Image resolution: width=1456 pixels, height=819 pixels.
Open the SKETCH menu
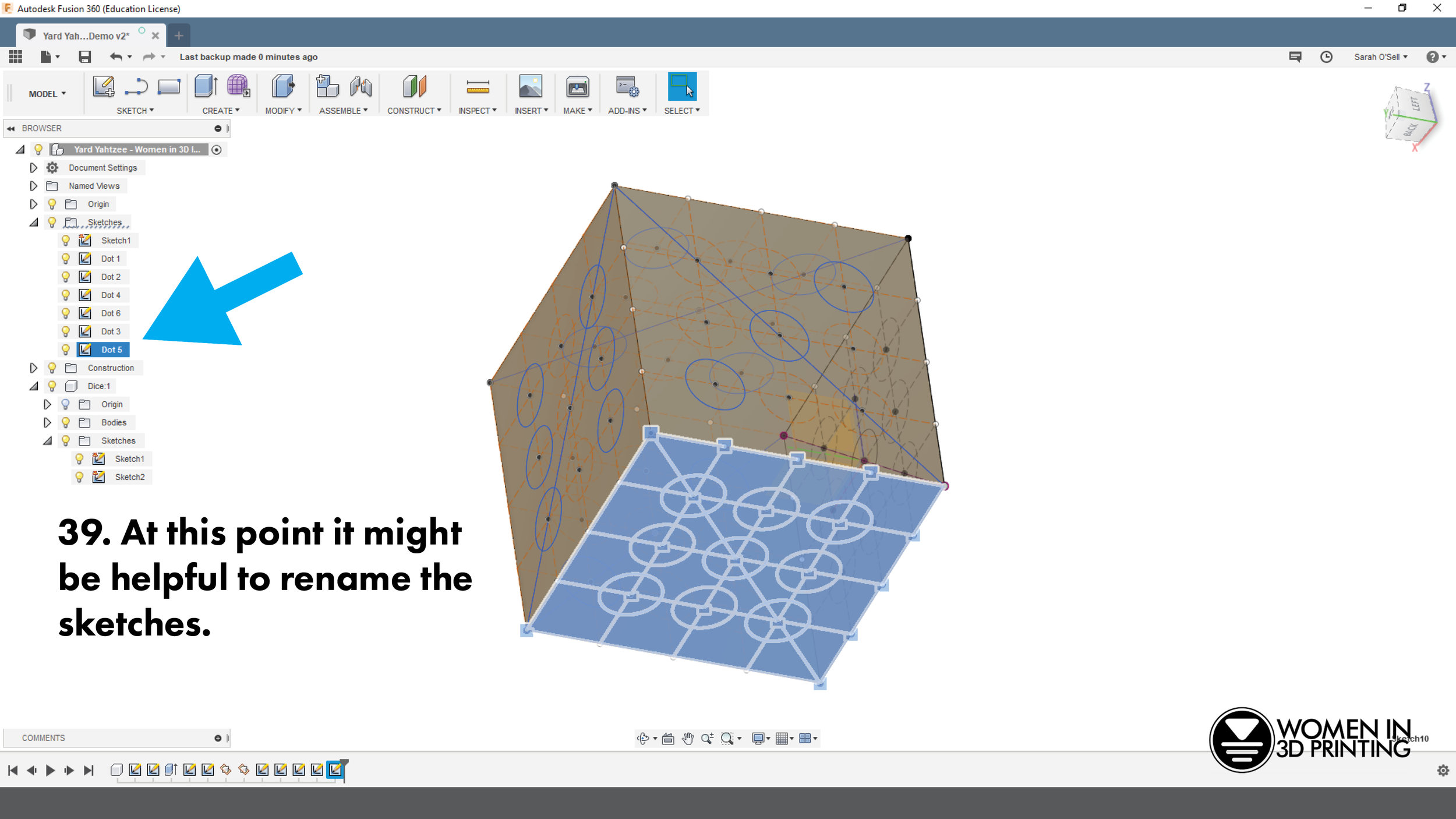coord(135,111)
